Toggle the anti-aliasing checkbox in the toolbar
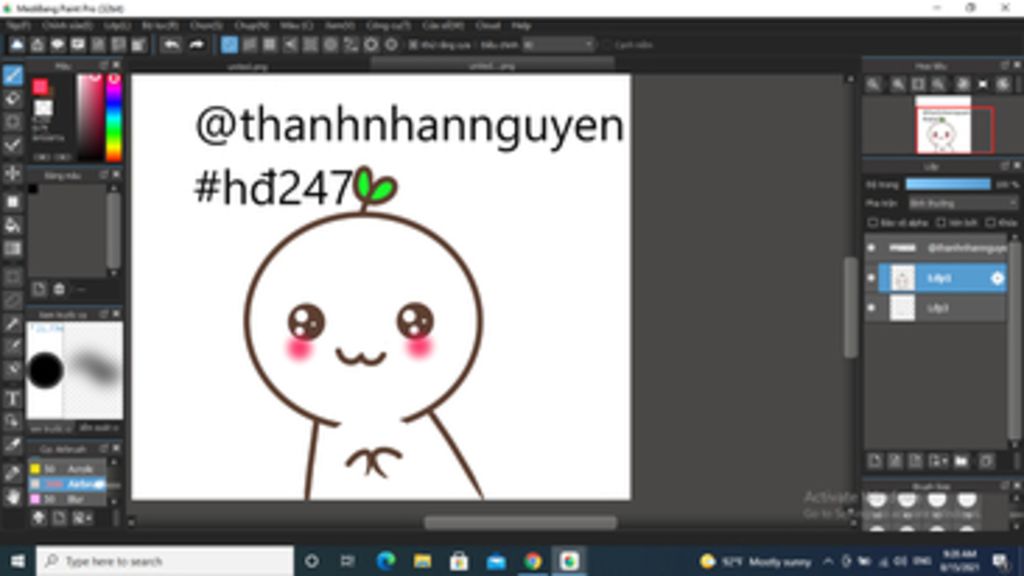The image size is (1024, 576). (x=413, y=45)
